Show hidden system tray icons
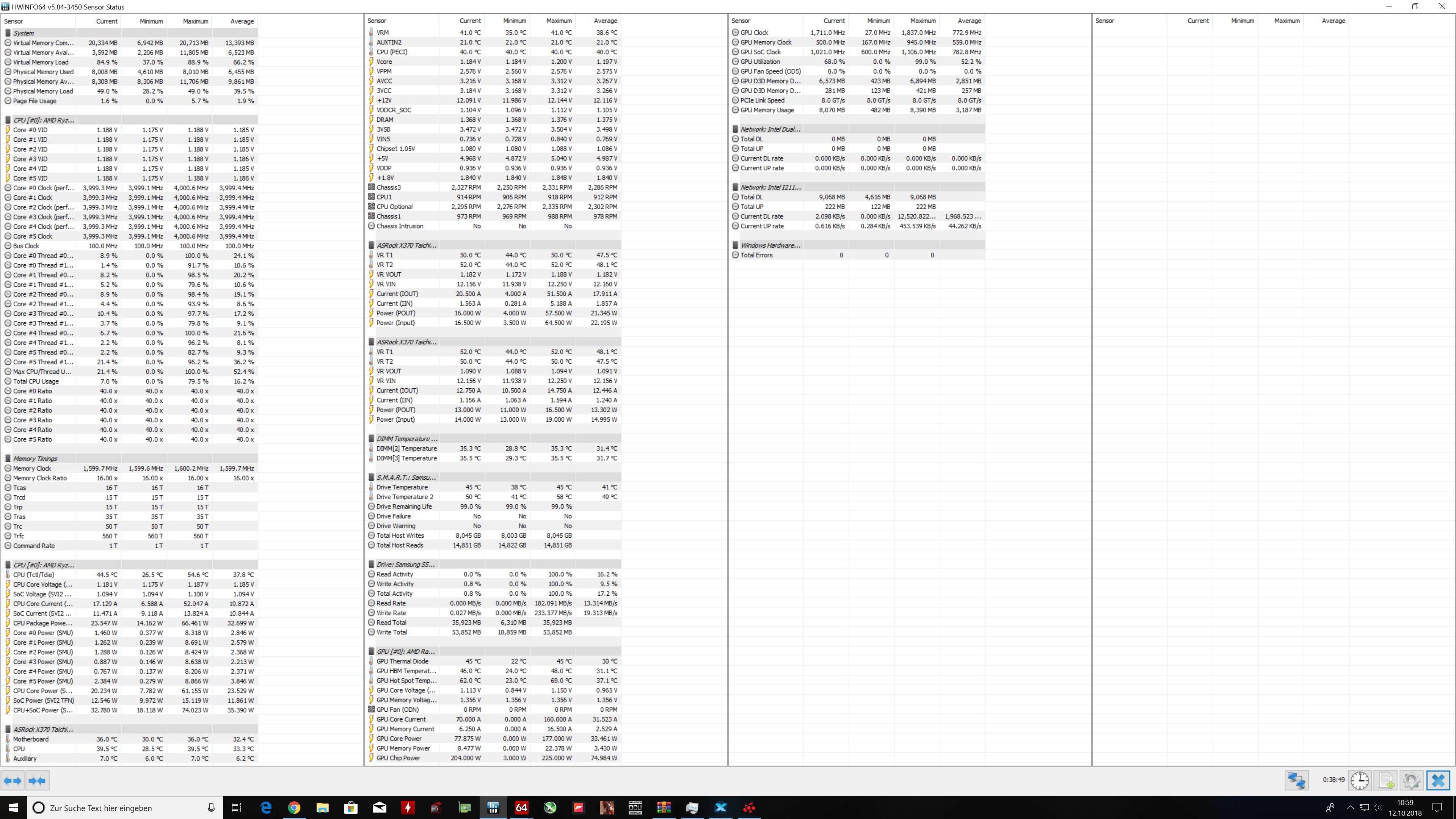 [x=1350, y=808]
